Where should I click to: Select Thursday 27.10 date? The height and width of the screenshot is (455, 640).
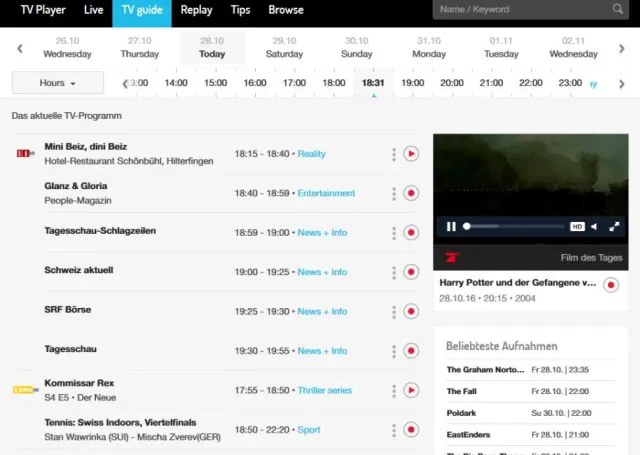click(140, 47)
